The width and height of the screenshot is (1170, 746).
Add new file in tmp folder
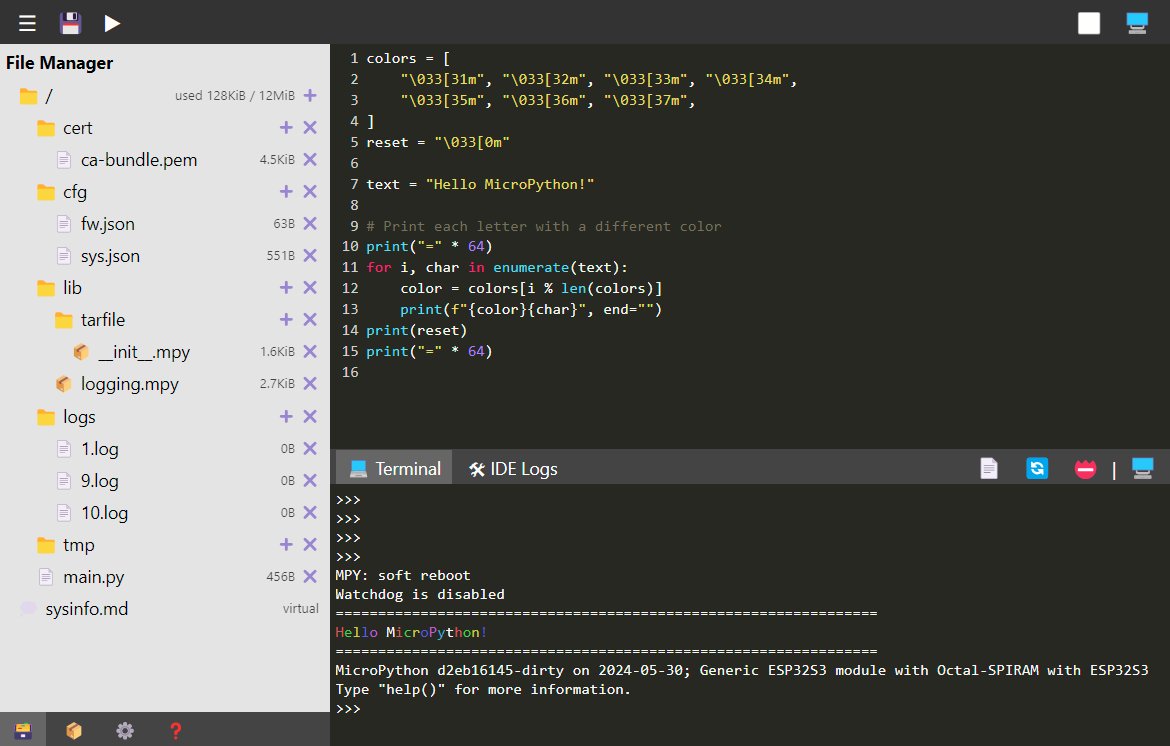pyautogui.click(x=286, y=545)
